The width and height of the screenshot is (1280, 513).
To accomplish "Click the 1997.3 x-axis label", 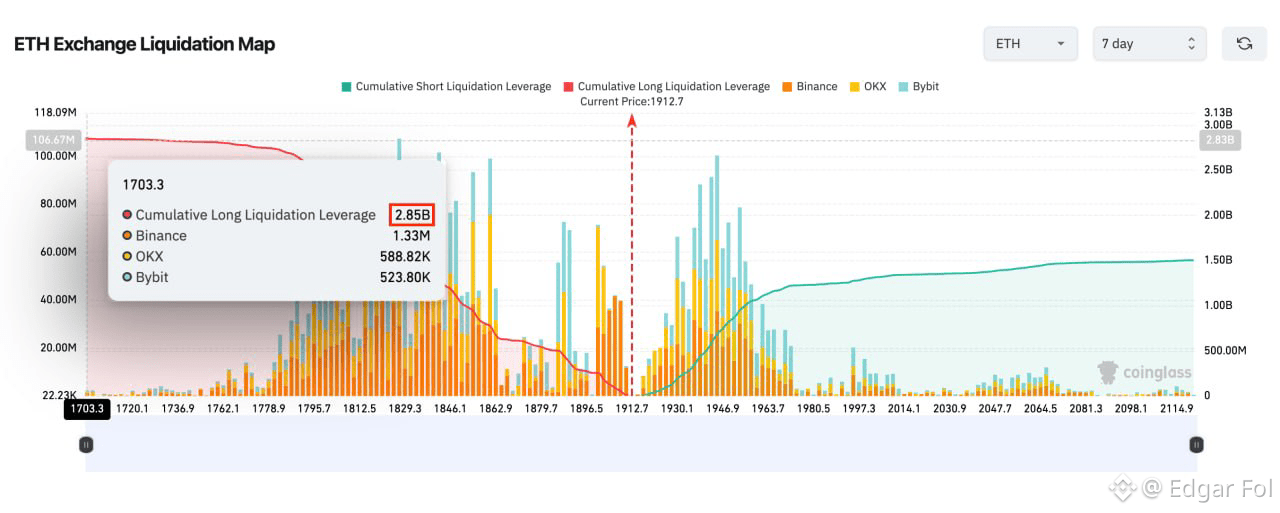I will tap(859, 409).
